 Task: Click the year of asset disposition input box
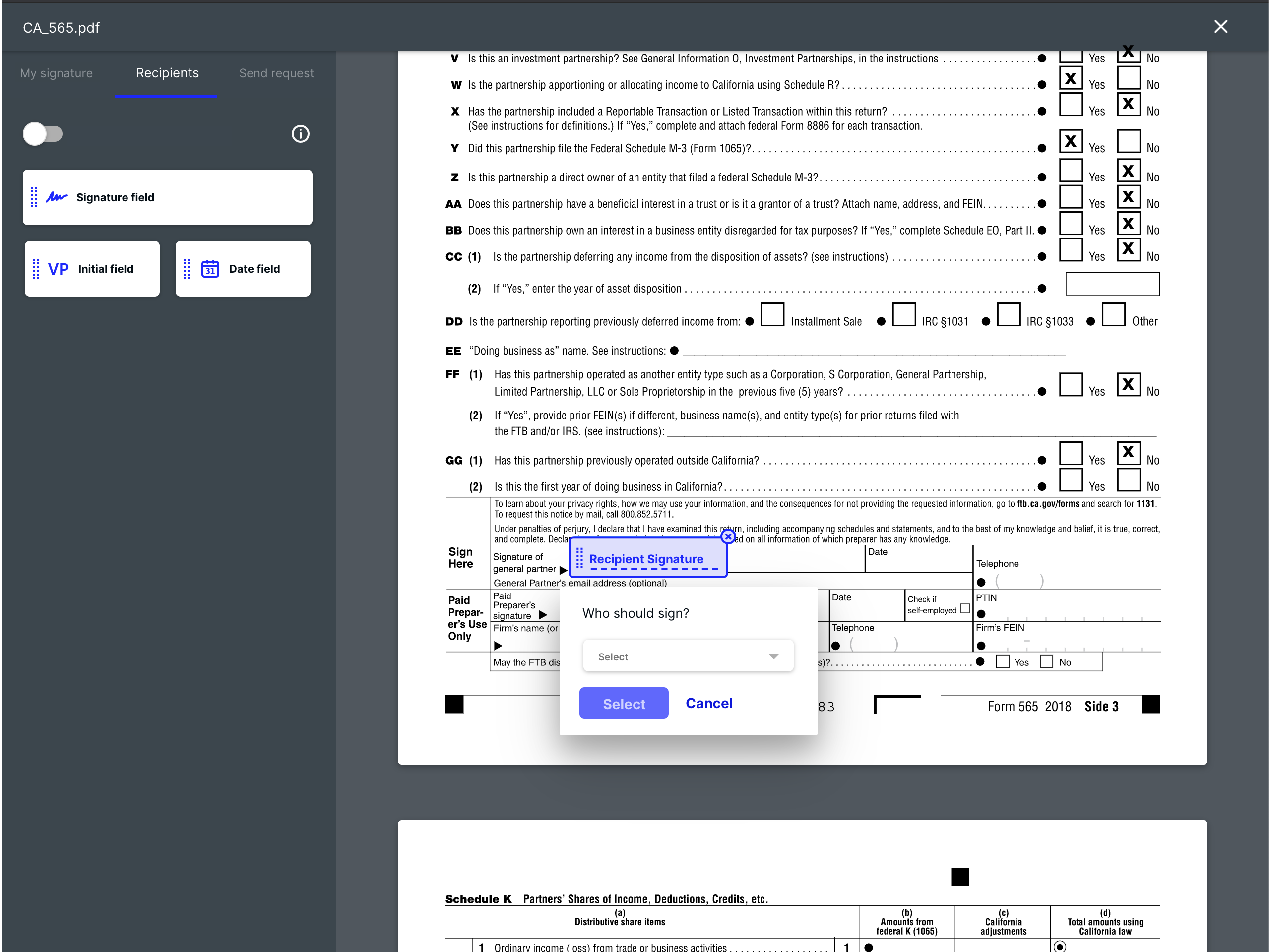(1112, 284)
